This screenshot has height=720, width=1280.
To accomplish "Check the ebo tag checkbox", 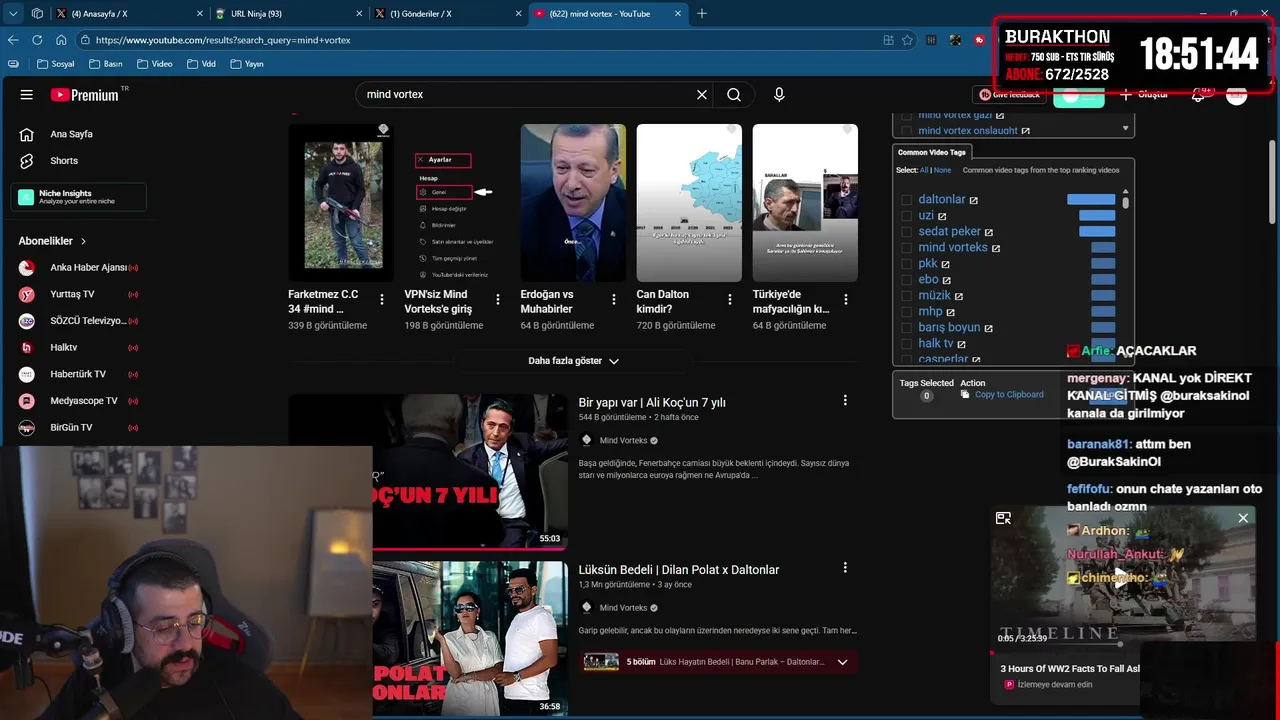I will (907, 280).
